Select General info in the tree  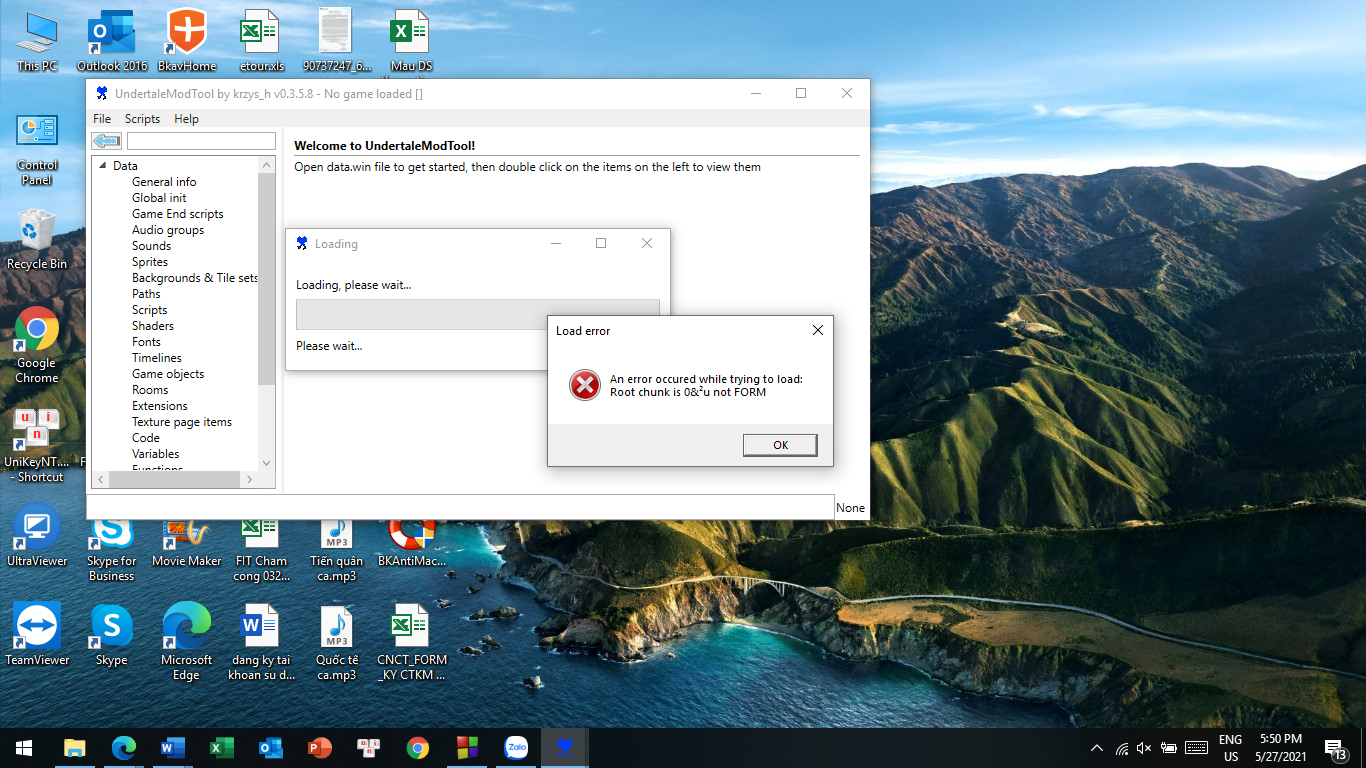164,182
